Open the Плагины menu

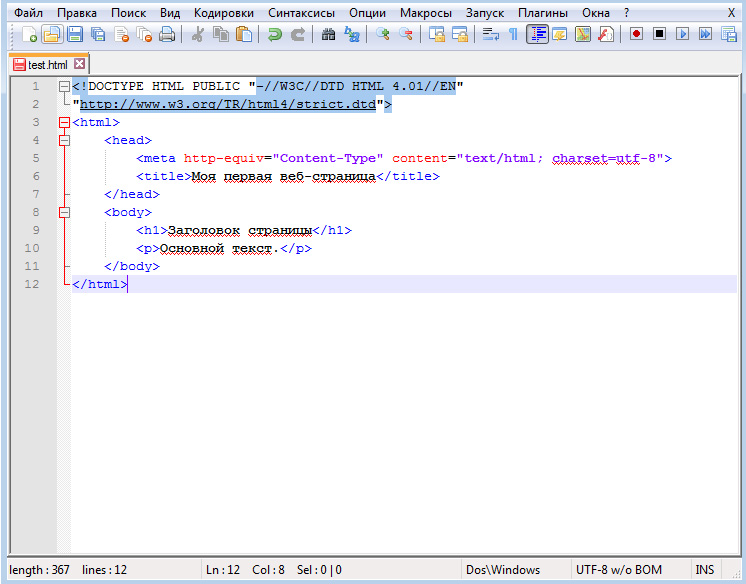(x=543, y=13)
